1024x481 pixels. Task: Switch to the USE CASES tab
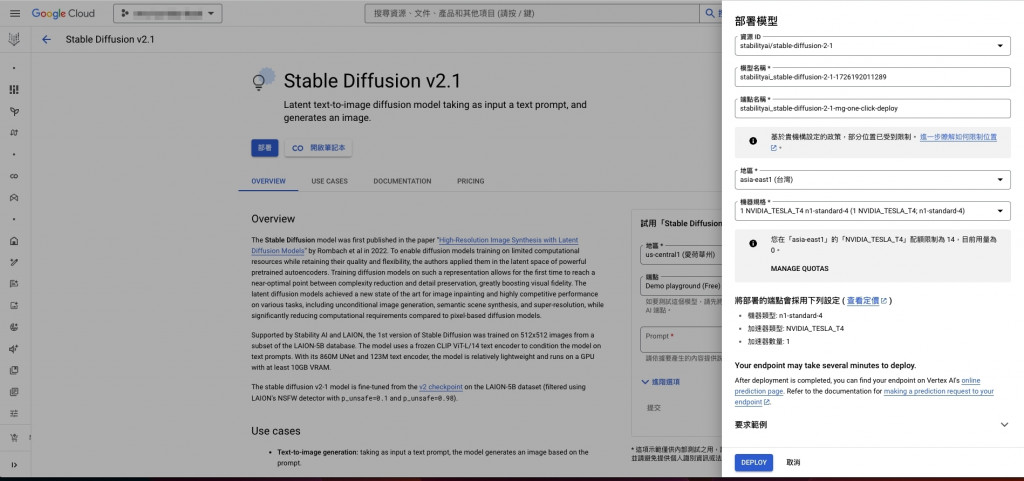[x=329, y=181]
